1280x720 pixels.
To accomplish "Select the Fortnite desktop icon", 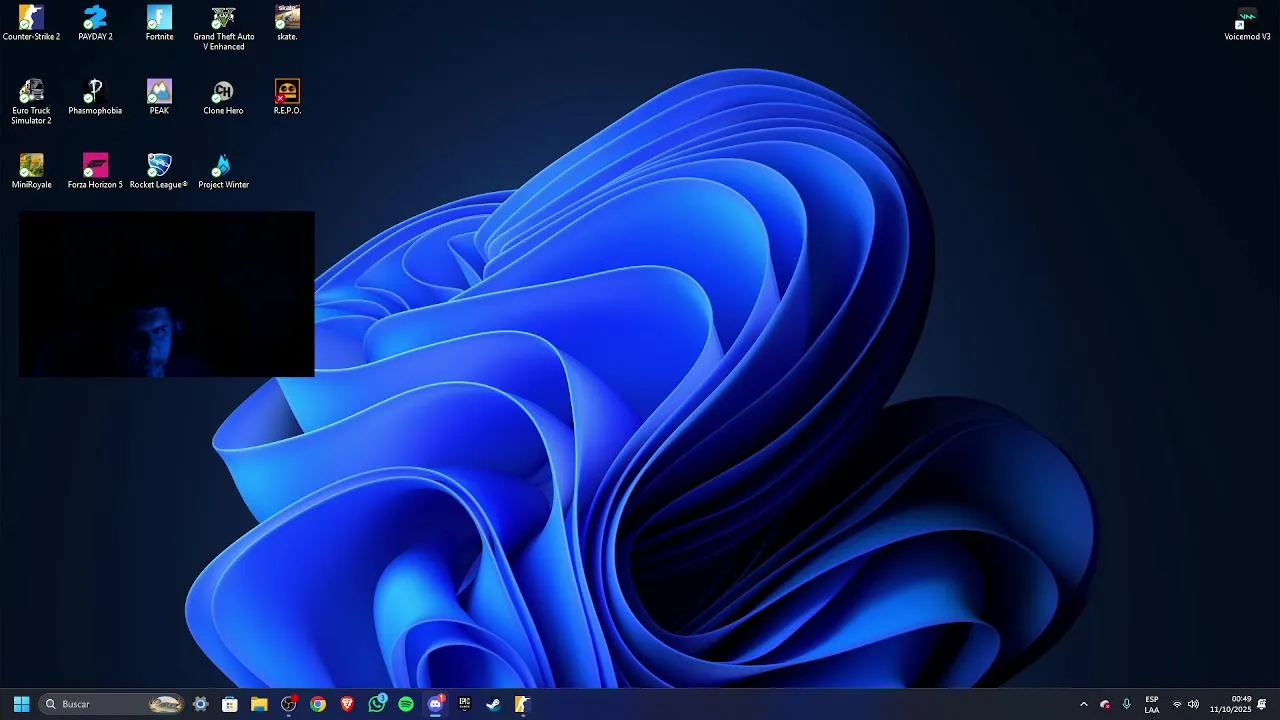I will pyautogui.click(x=159, y=23).
